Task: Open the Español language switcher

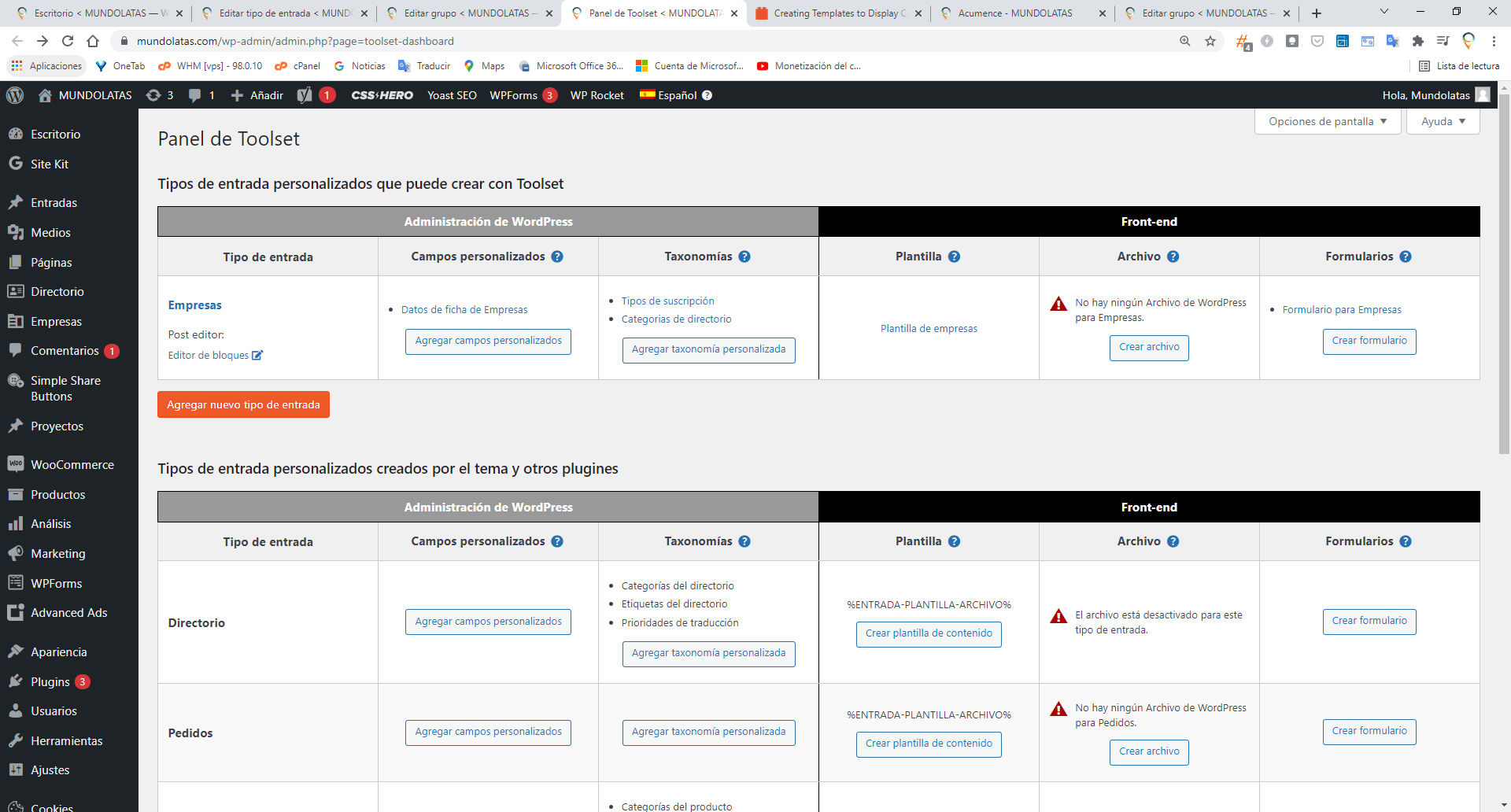Action: click(x=675, y=95)
